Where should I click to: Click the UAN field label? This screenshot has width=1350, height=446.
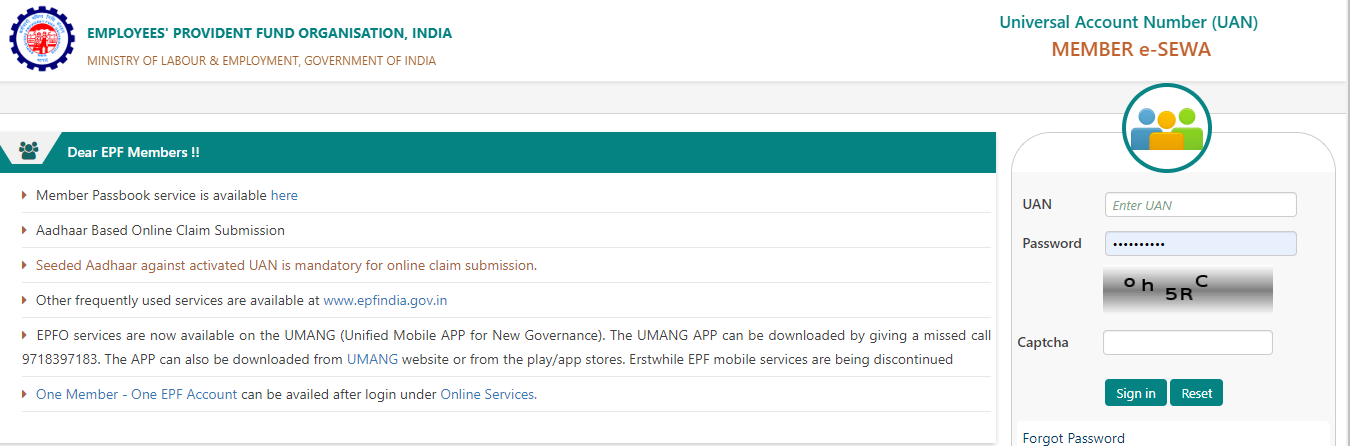pyautogui.click(x=1037, y=204)
